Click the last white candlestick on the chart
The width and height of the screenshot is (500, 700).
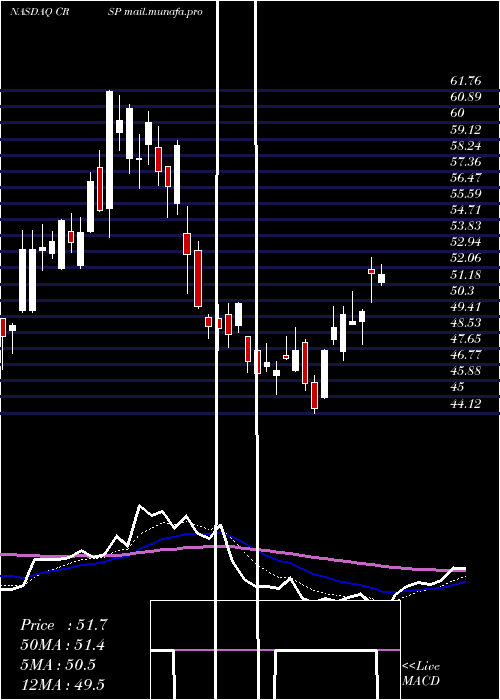pyautogui.click(x=381, y=279)
